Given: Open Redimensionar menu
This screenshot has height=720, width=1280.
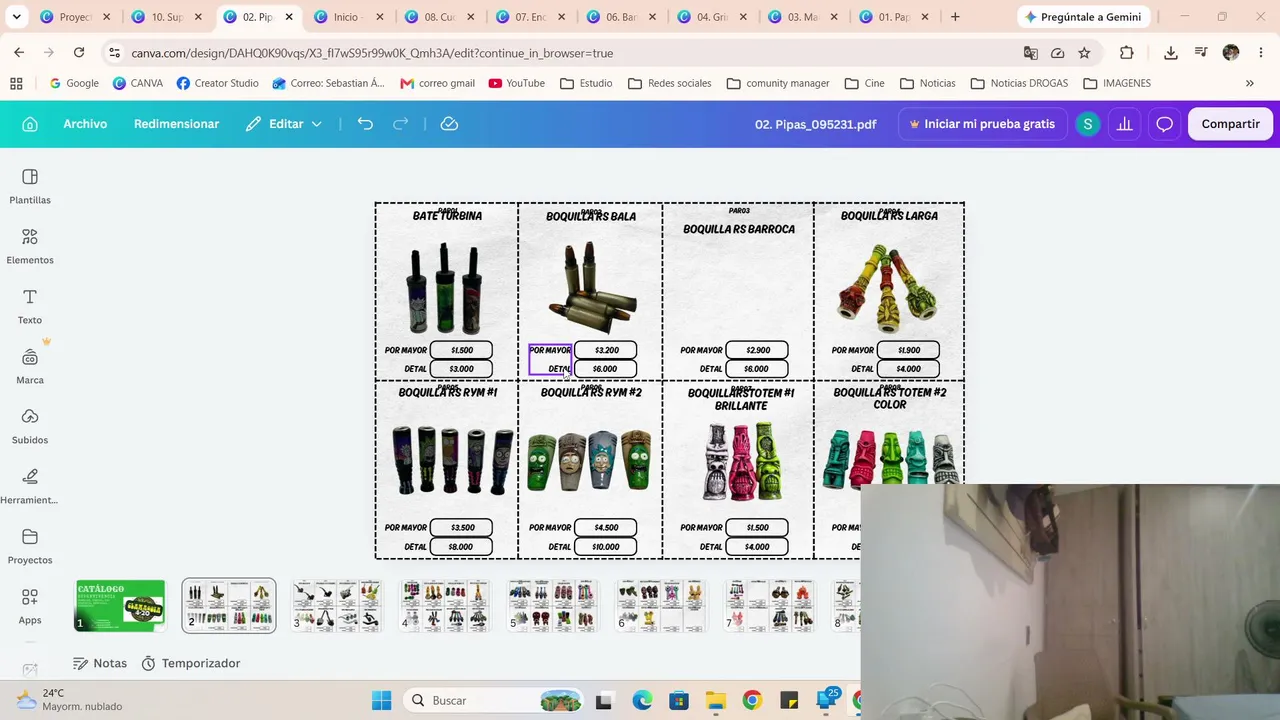Looking at the screenshot, I should [x=176, y=124].
